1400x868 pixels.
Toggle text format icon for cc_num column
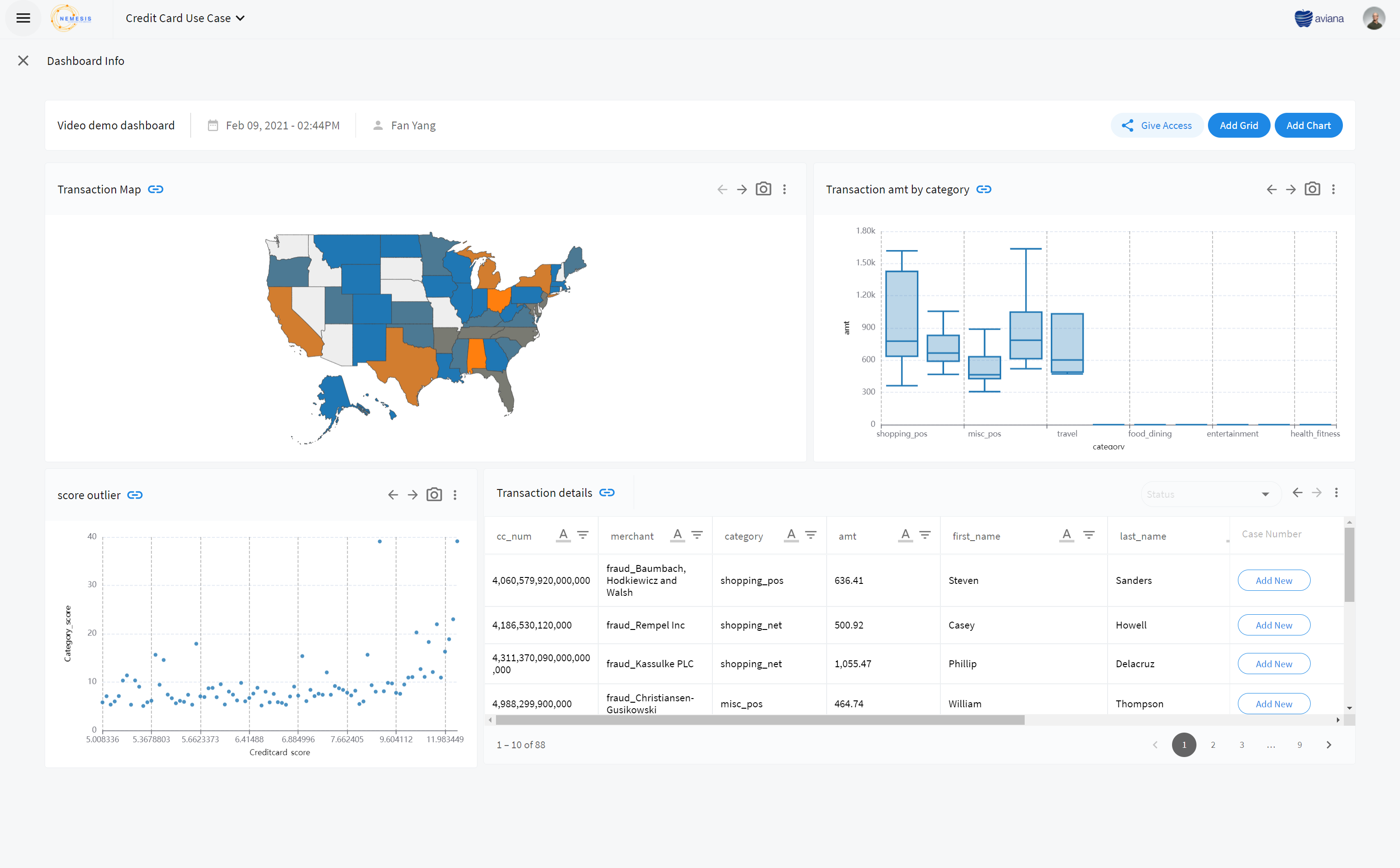click(563, 535)
